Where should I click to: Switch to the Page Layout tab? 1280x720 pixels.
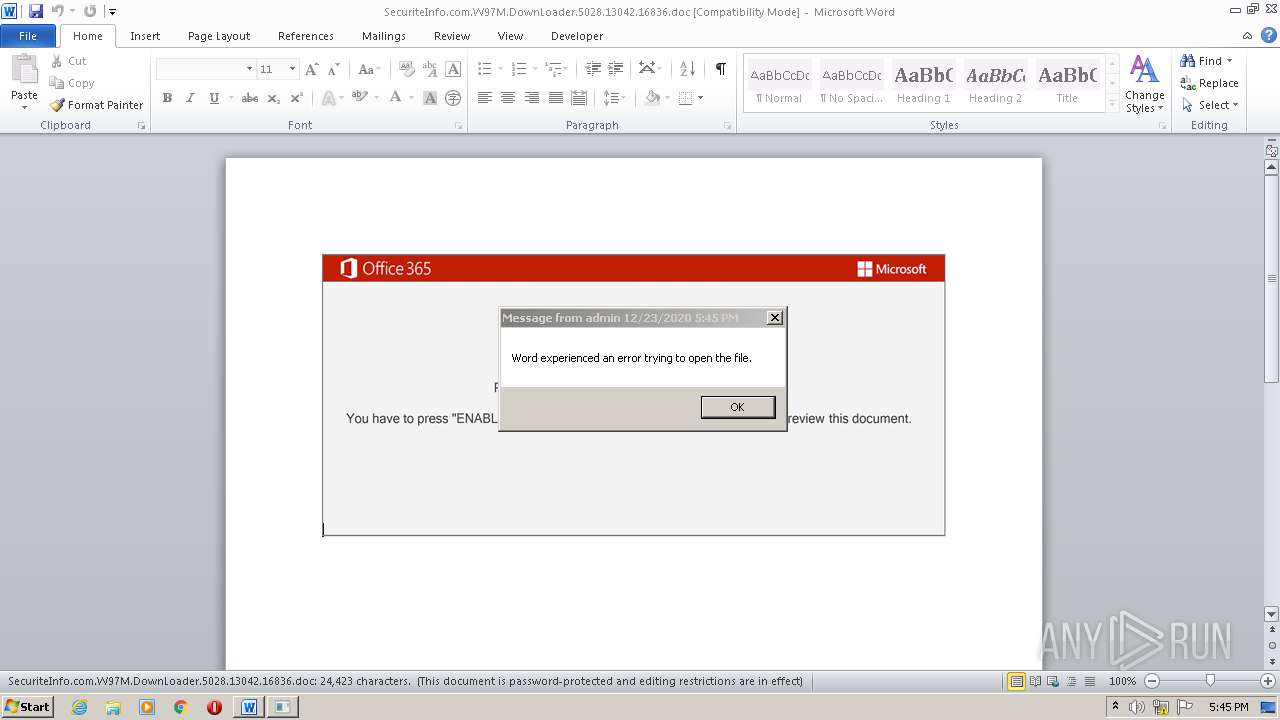219,36
